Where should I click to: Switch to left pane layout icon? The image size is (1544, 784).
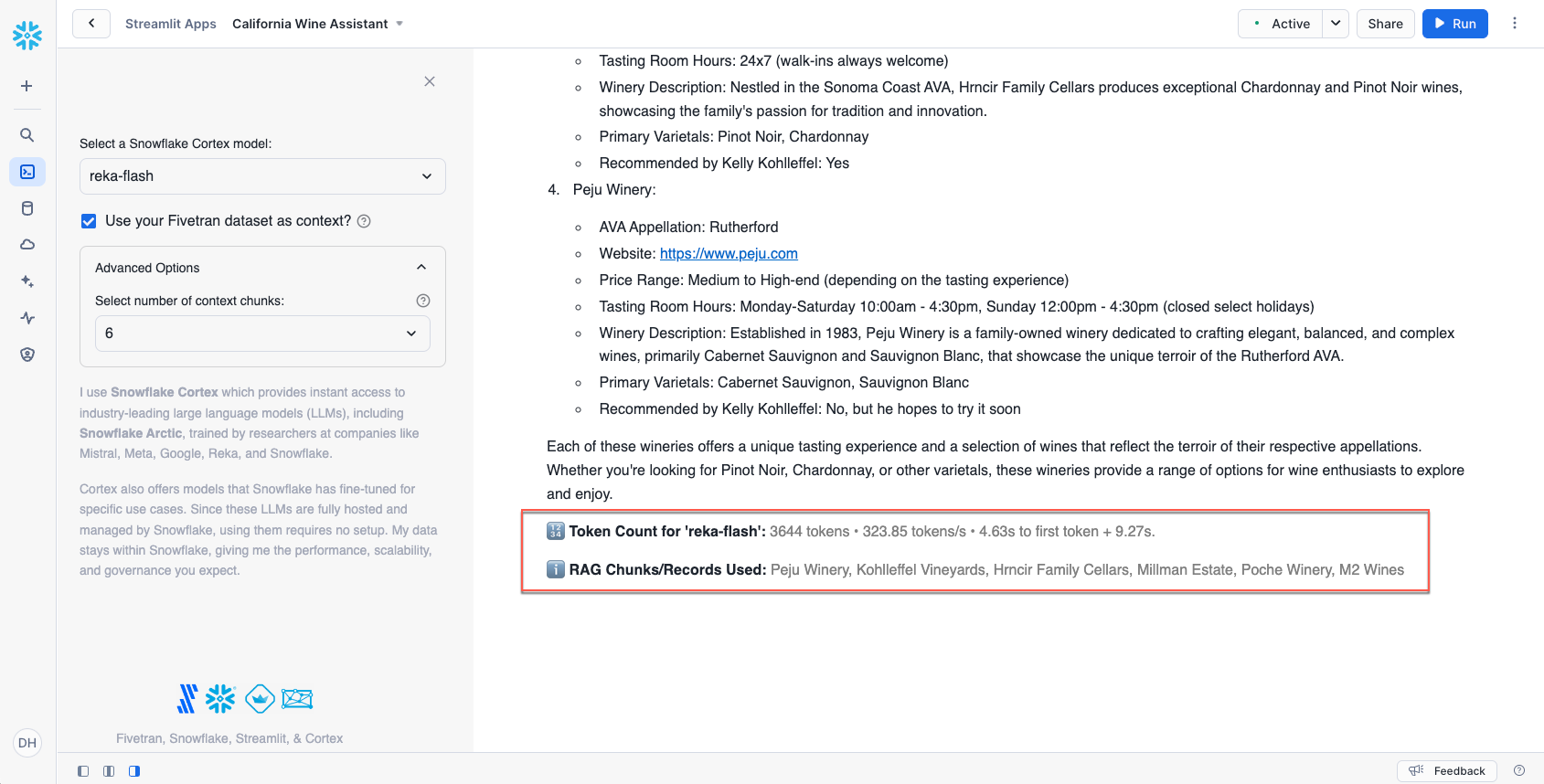click(x=83, y=771)
